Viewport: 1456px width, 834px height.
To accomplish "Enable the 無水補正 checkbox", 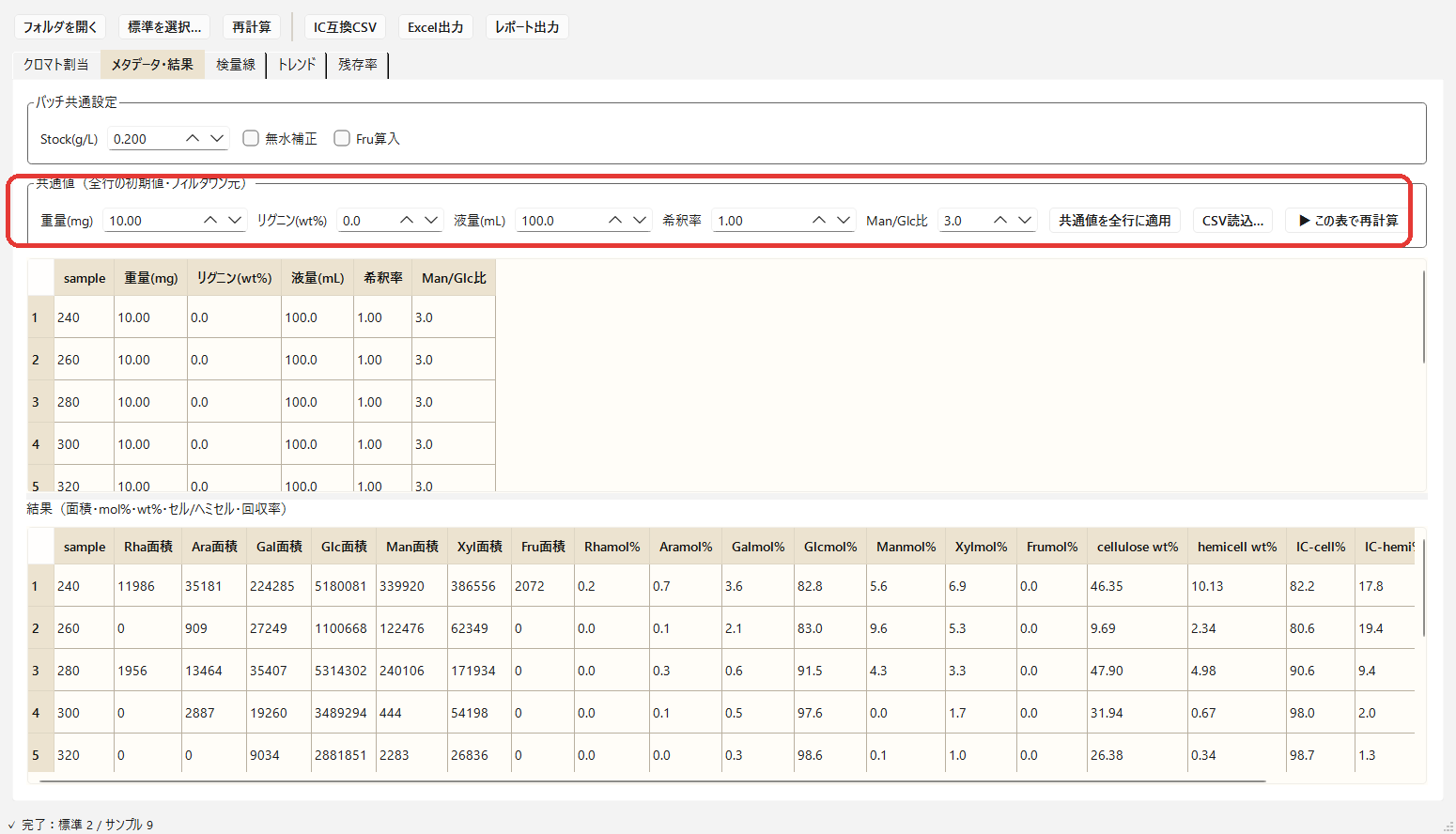I will point(280,139).
